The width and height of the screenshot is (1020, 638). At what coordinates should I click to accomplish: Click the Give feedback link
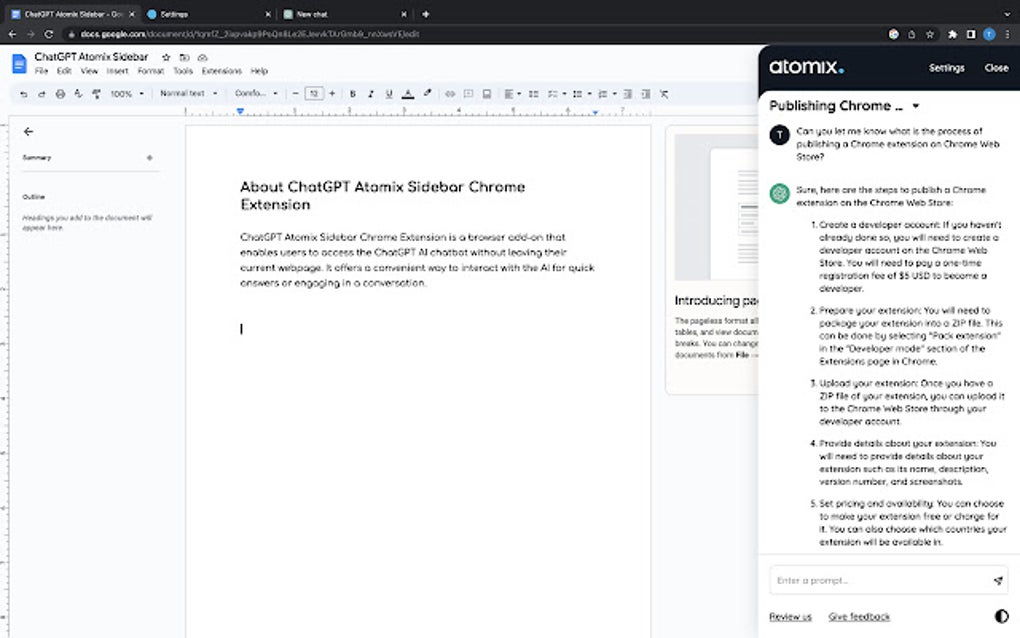coord(858,617)
